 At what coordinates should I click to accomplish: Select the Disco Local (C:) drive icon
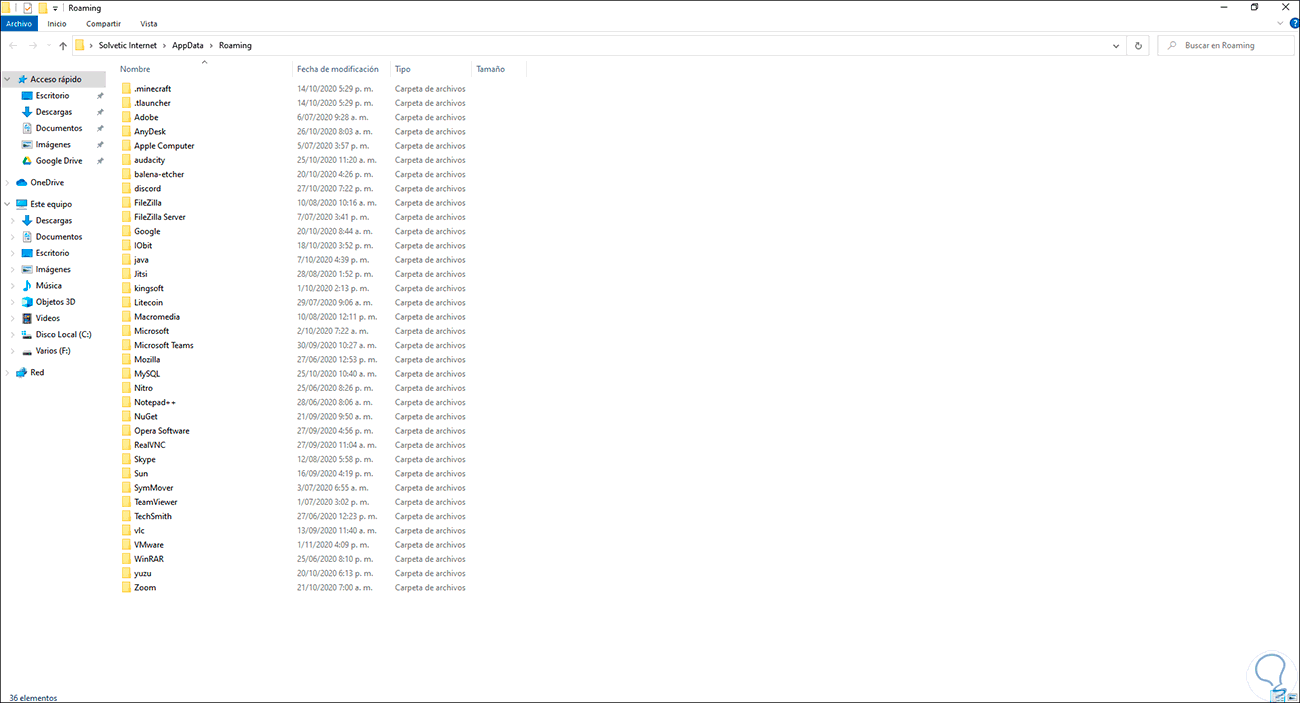point(27,335)
